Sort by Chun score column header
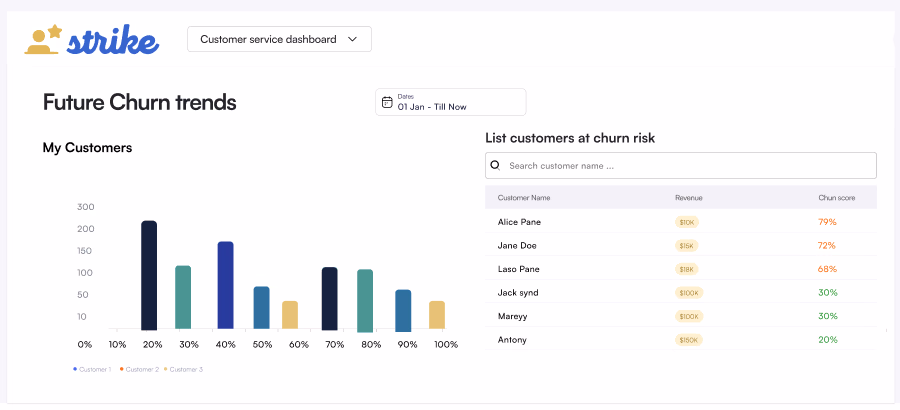The image size is (900, 410). 836,198
